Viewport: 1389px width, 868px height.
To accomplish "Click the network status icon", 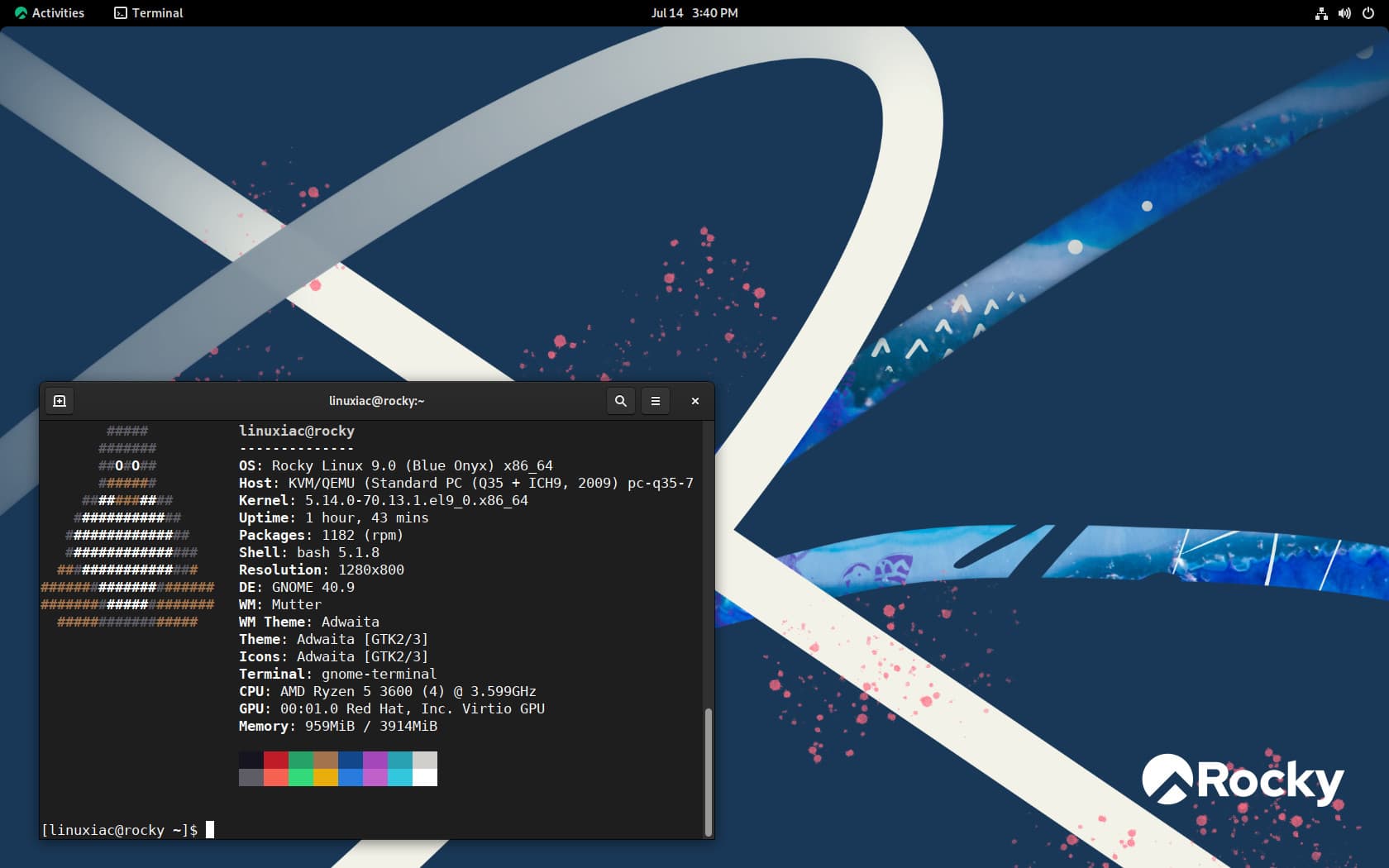I will pos(1320,12).
